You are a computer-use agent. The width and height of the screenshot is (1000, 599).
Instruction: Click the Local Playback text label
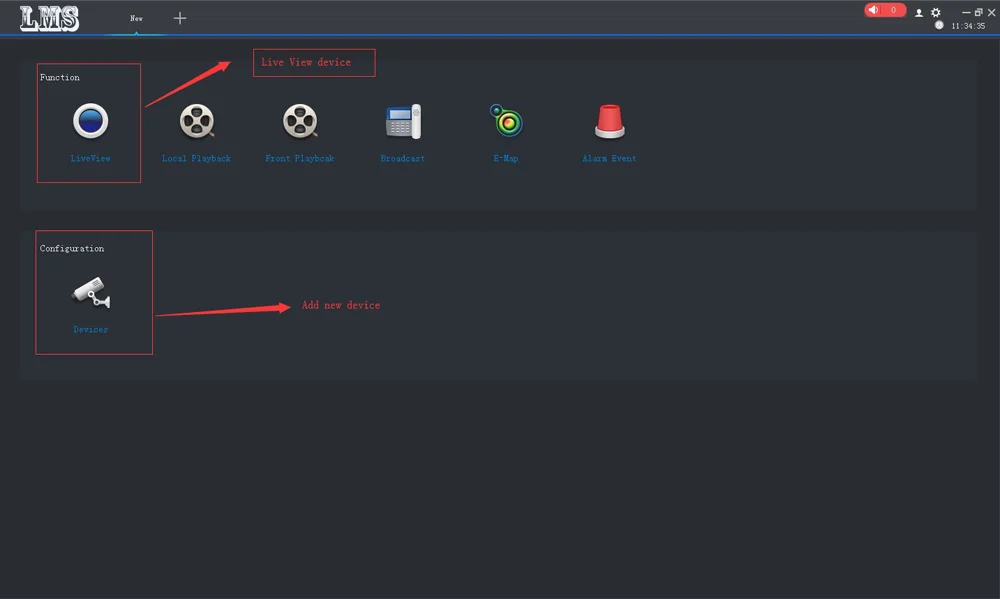[x=196, y=158]
